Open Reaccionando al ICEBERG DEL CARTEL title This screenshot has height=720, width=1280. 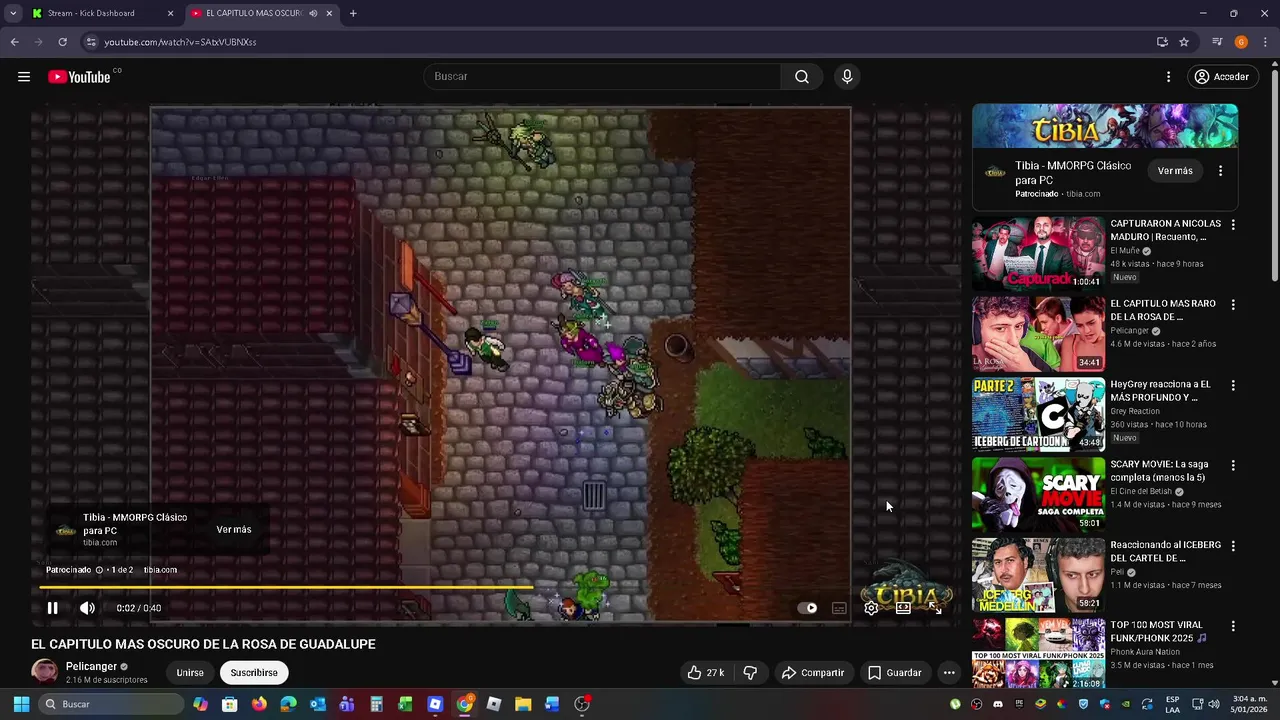coord(1166,551)
